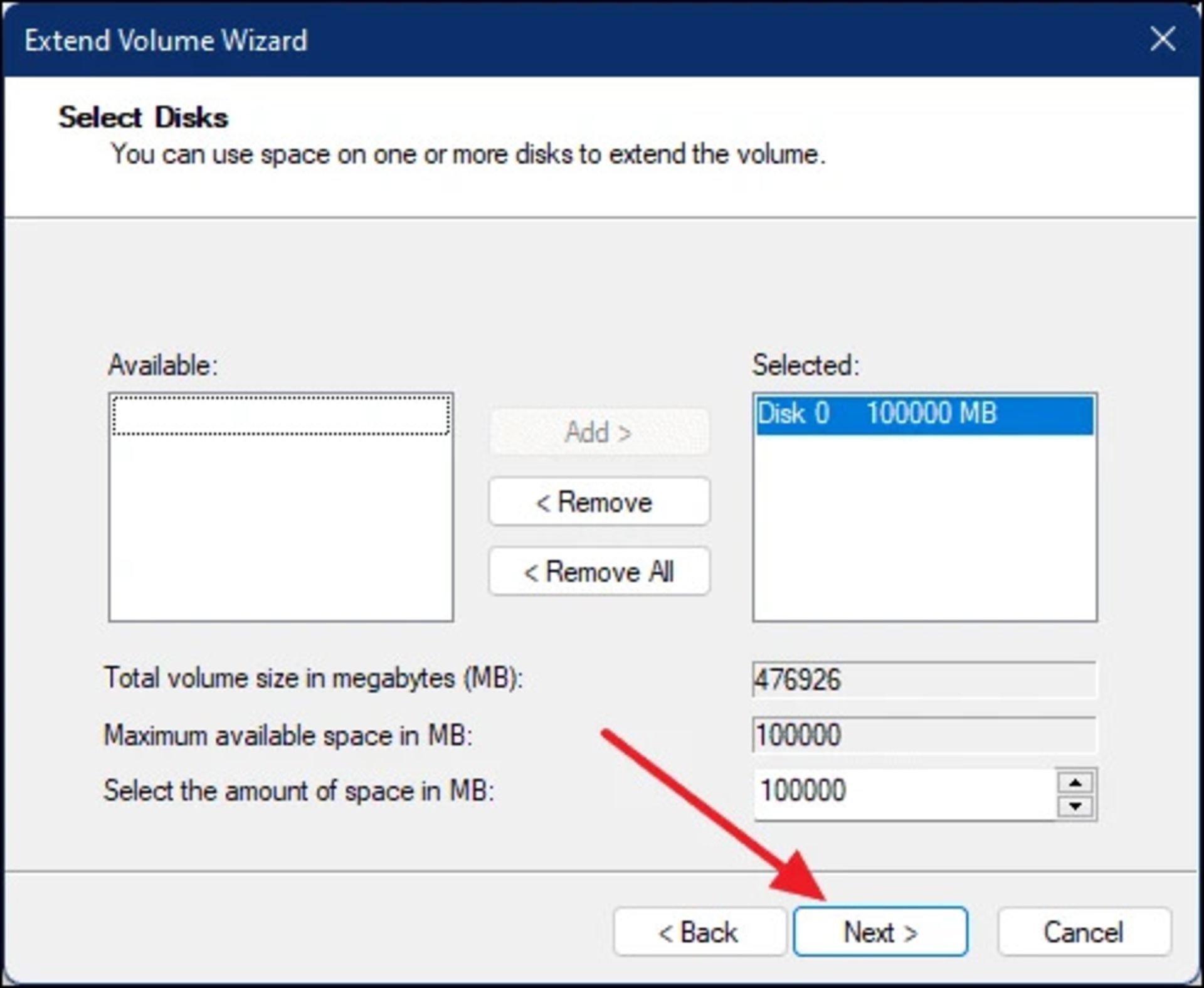Click the greyed-out Add > button
The image size is (1204, 988).
[x=598, y=432]
